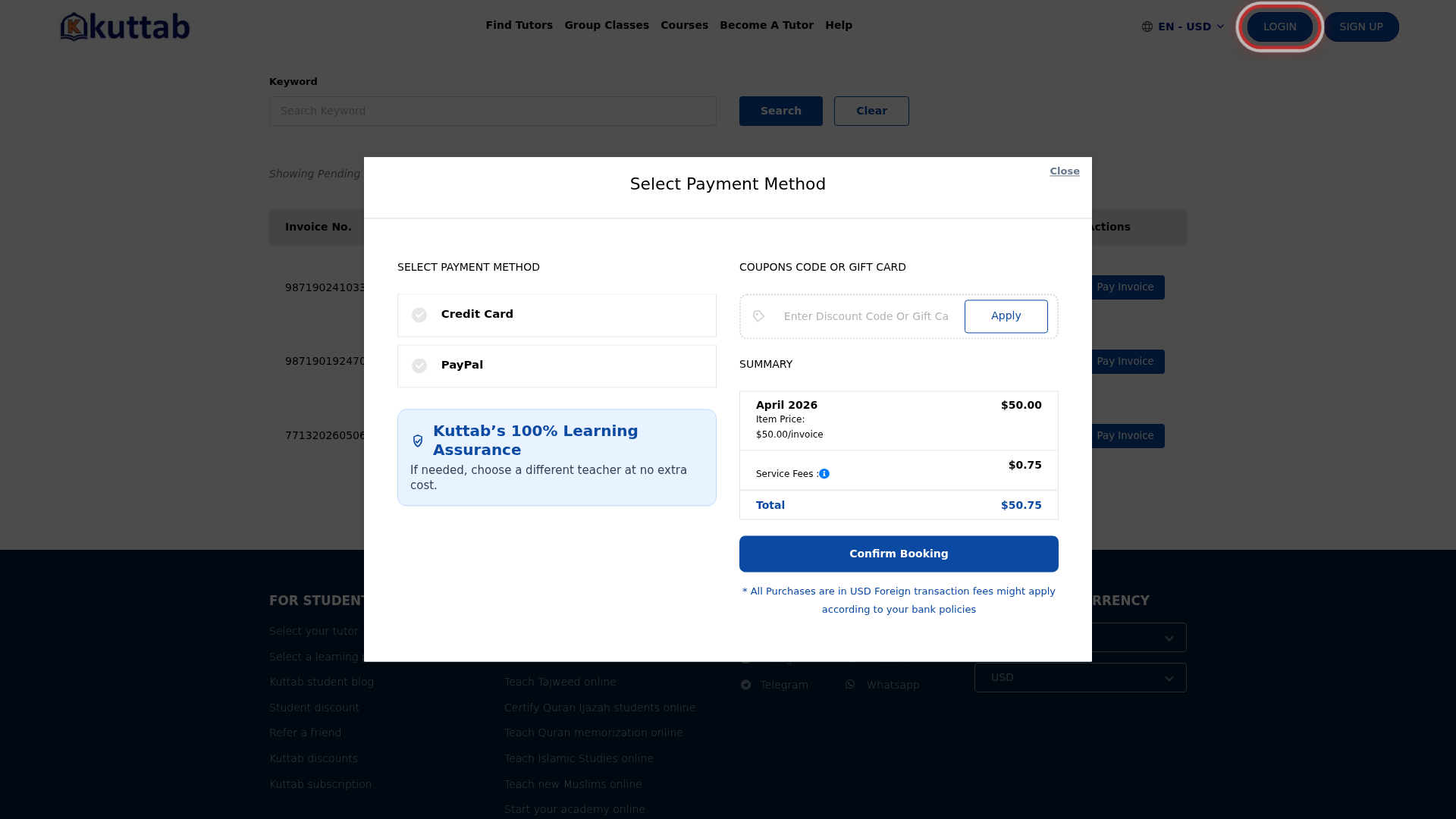This screenshot has height=819, width=1456.
Task: Open Teach new Muslims online link
Action: pos(573,784)
